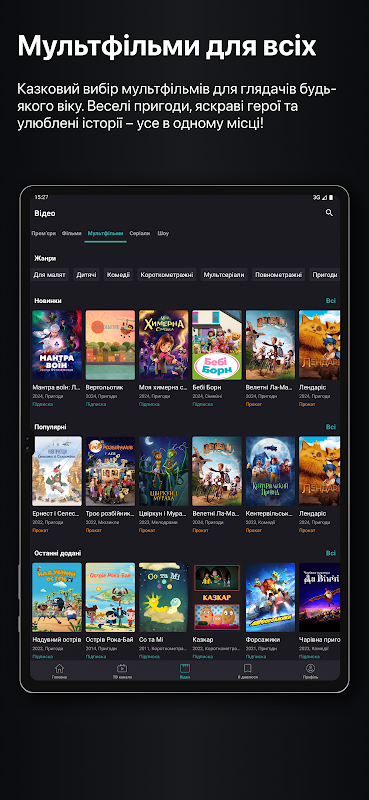Show all Популярні via Всі link
The height and width of the screenshot is (800, 369).
[x=331, y=427]
